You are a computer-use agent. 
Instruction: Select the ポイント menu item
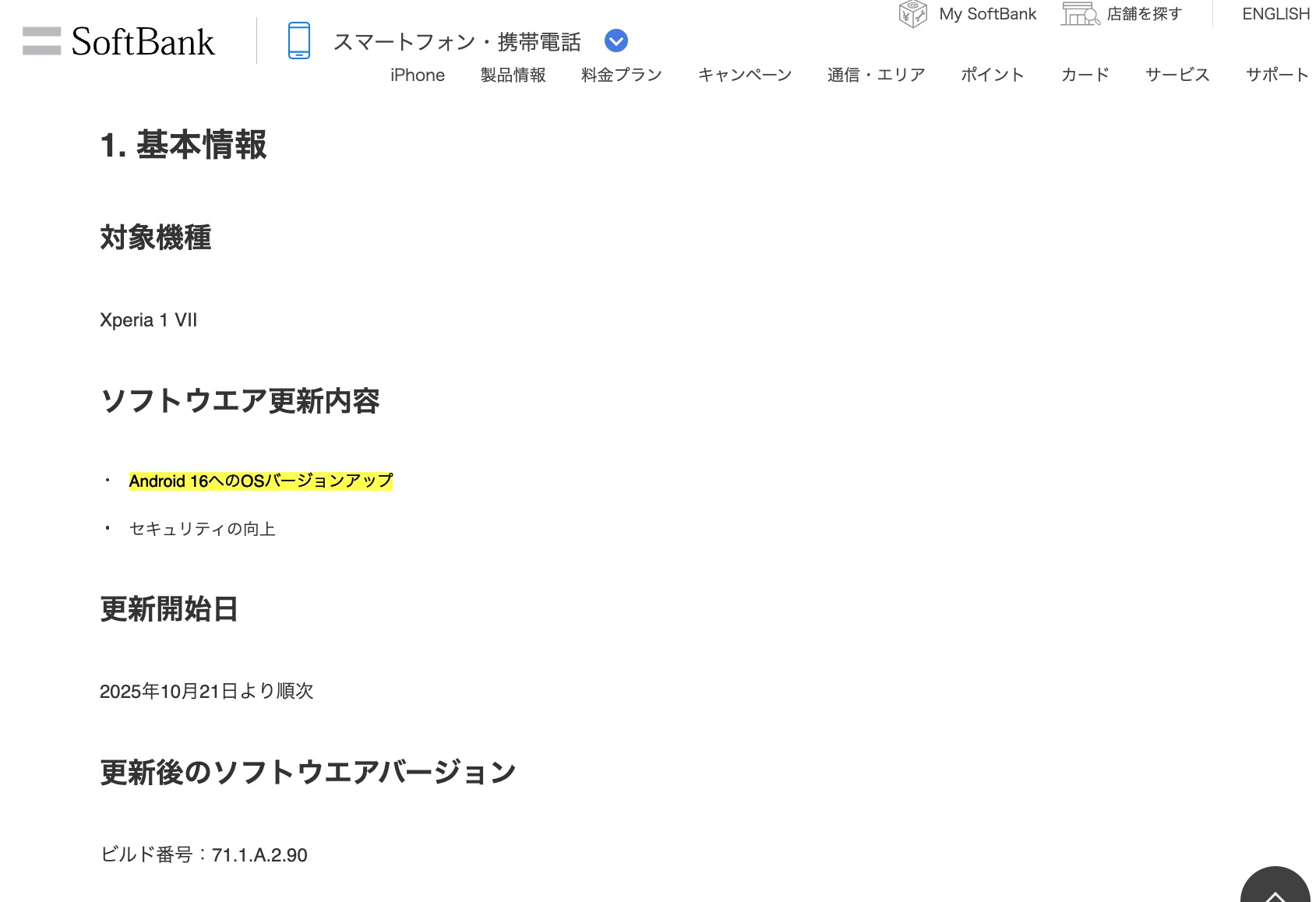(x=992, y=75)
